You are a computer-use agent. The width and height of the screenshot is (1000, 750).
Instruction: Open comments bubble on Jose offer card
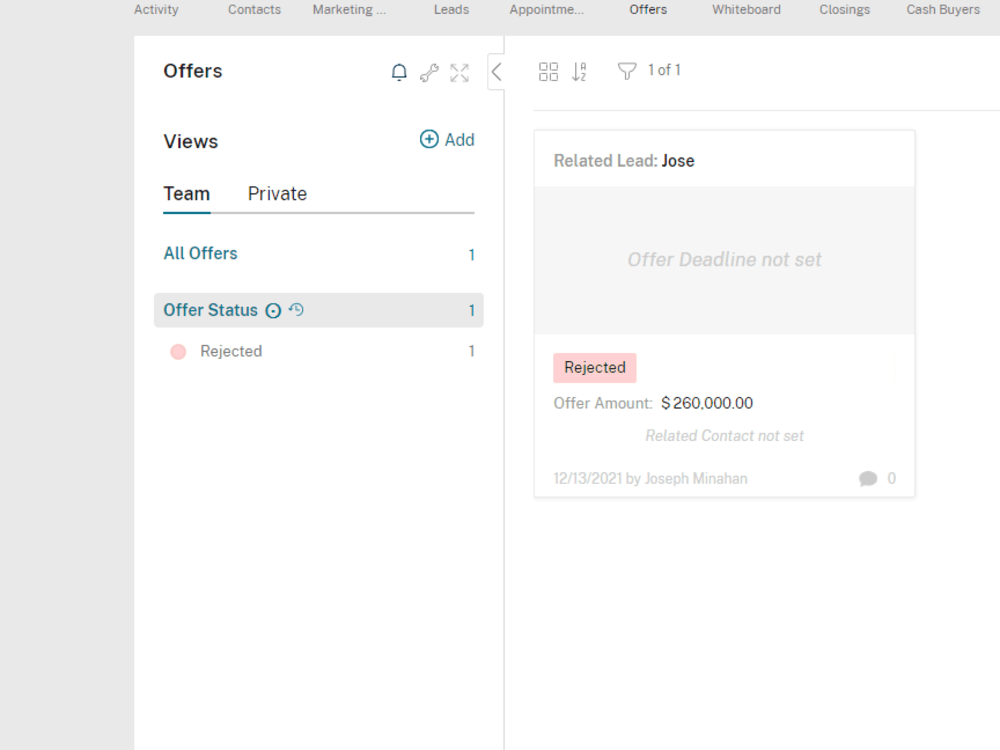pos(868,478)
